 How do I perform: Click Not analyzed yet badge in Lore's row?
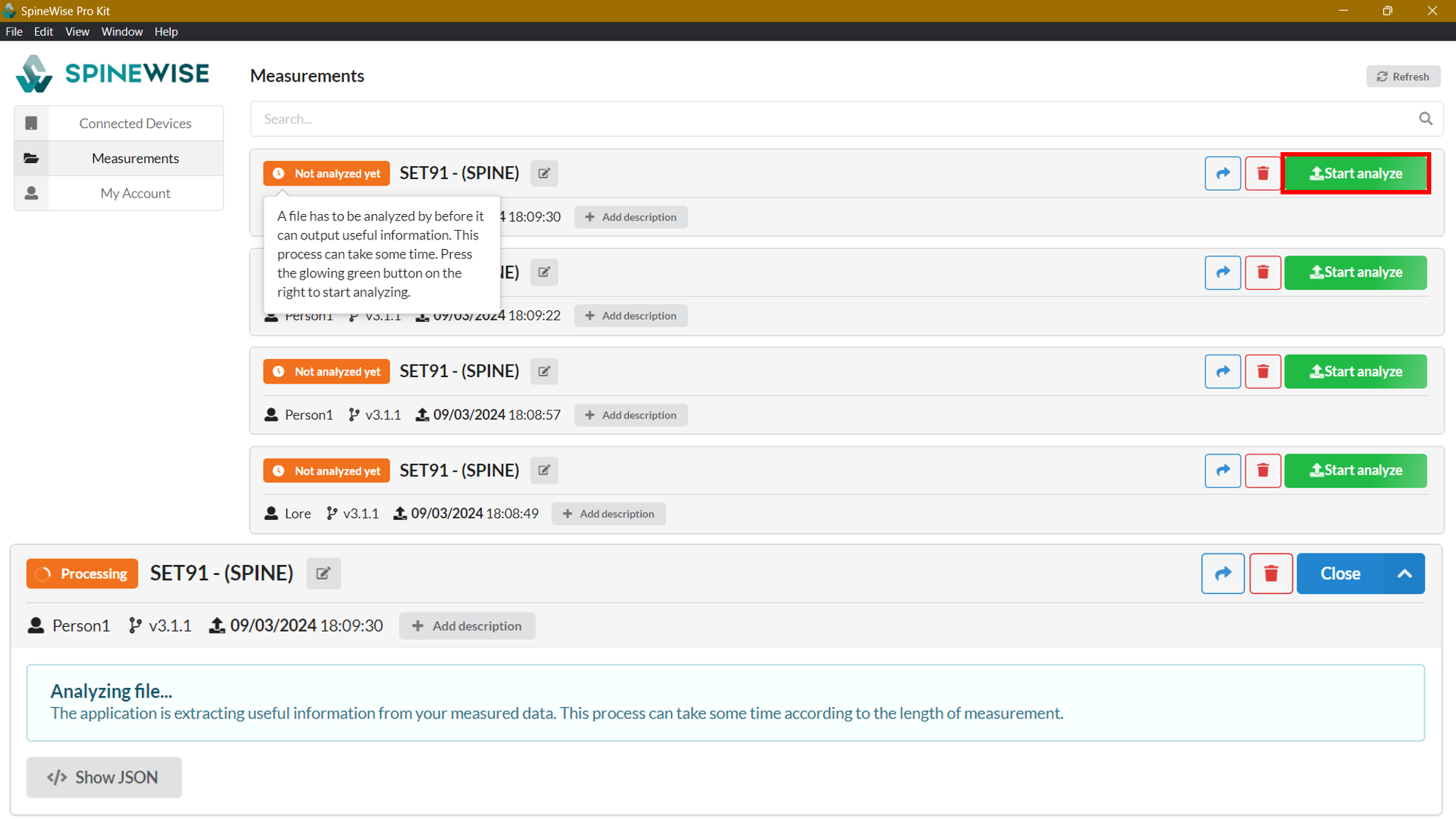click(x=327, y=470)
